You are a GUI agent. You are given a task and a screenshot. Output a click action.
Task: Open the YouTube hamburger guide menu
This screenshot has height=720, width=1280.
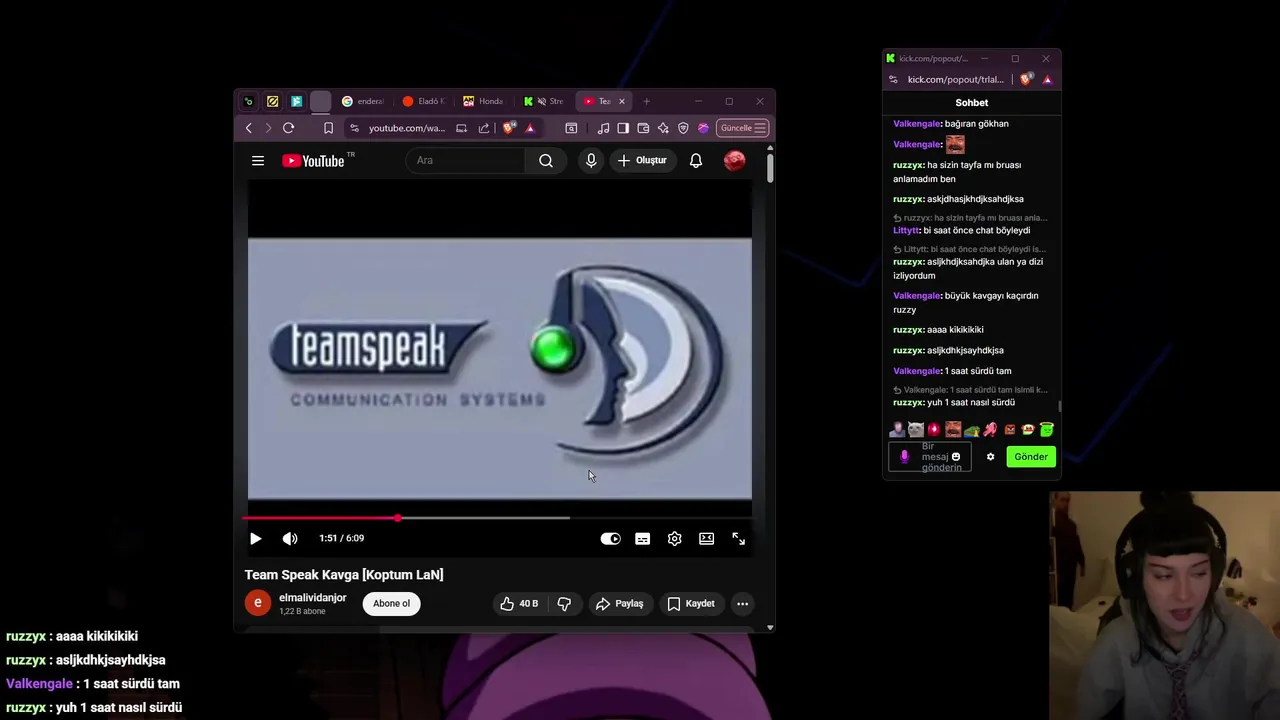tap(258, 160)
